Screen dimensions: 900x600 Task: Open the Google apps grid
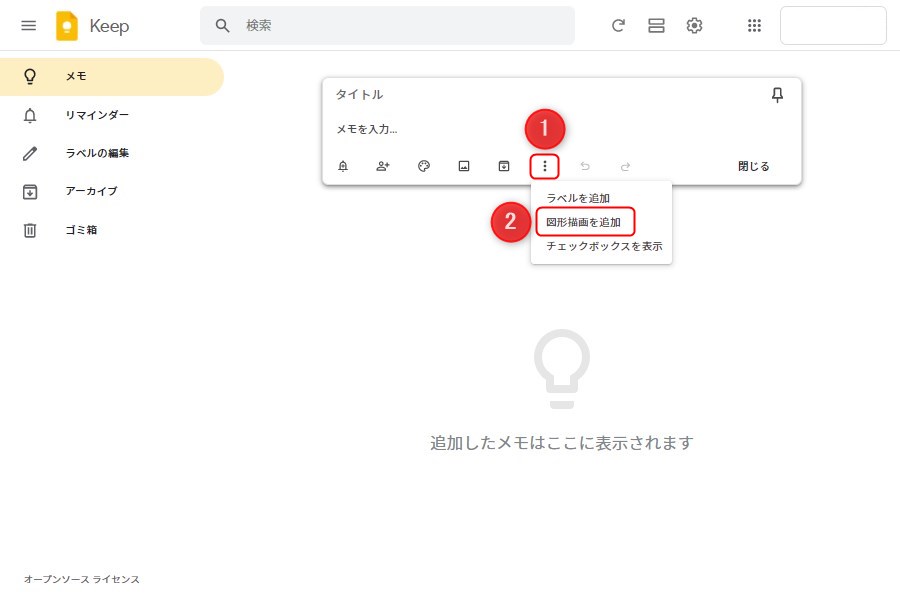pos(755,26)
